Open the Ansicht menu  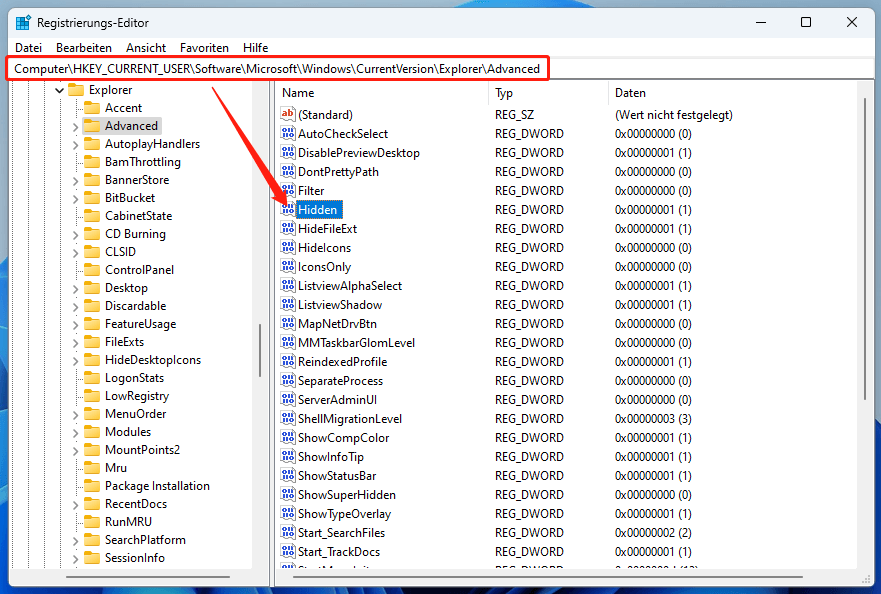click(146, 48)
